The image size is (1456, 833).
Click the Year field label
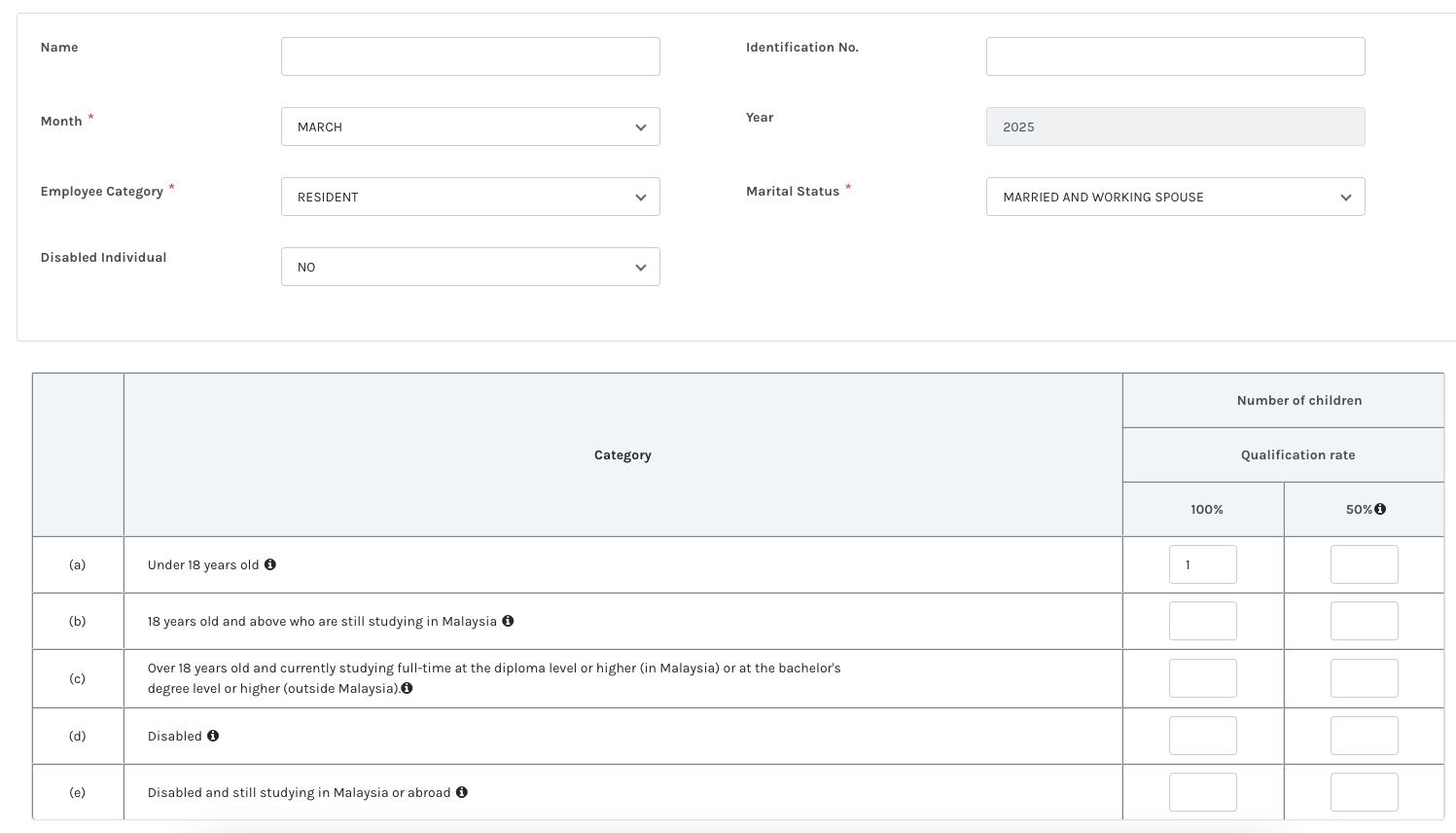[x=760, y=118]
